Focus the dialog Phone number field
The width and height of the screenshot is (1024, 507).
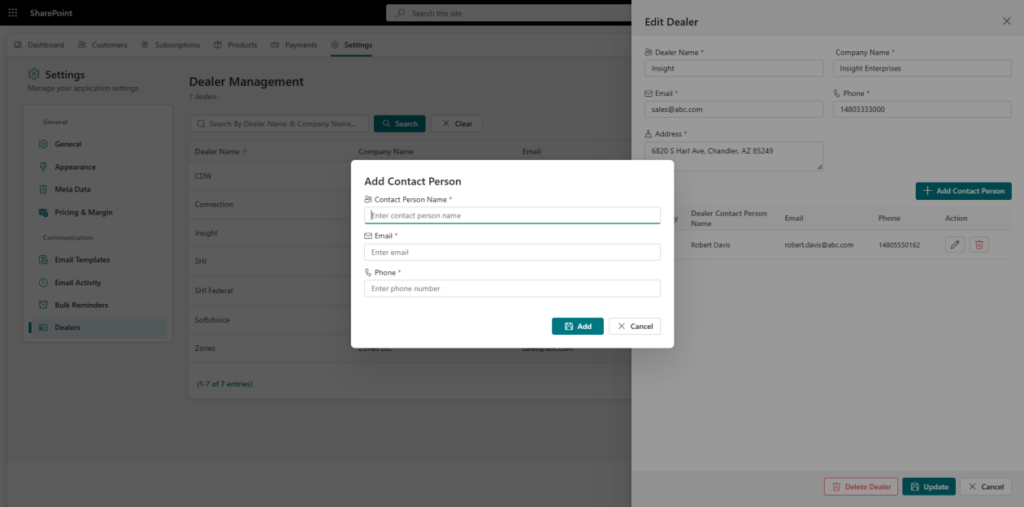point(512,288)
